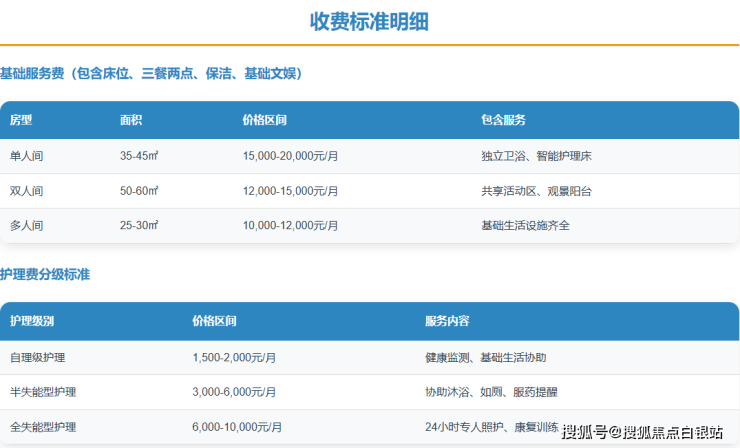
Task: Click the 包含服务 column header
Action: (503, 120)
